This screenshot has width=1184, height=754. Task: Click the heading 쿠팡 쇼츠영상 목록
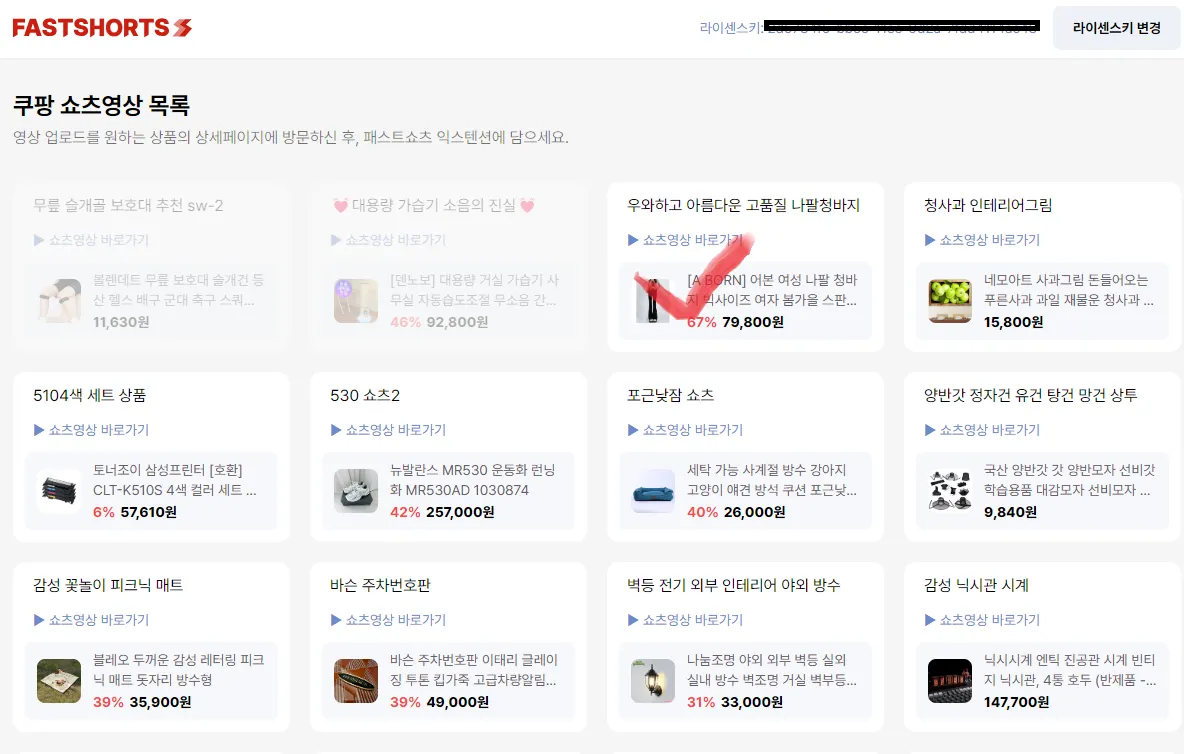(x=101, y=105)
